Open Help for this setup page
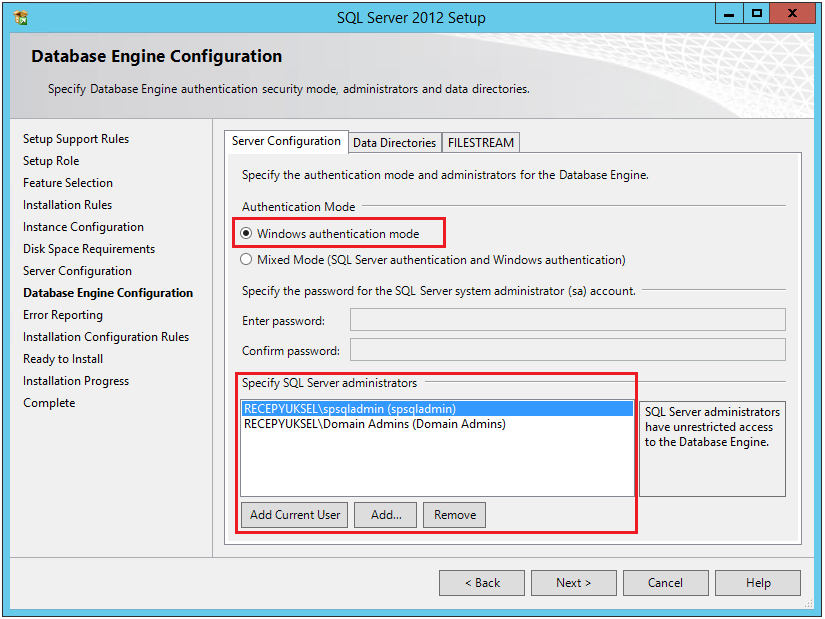The image size is (825, 619). 758,583
